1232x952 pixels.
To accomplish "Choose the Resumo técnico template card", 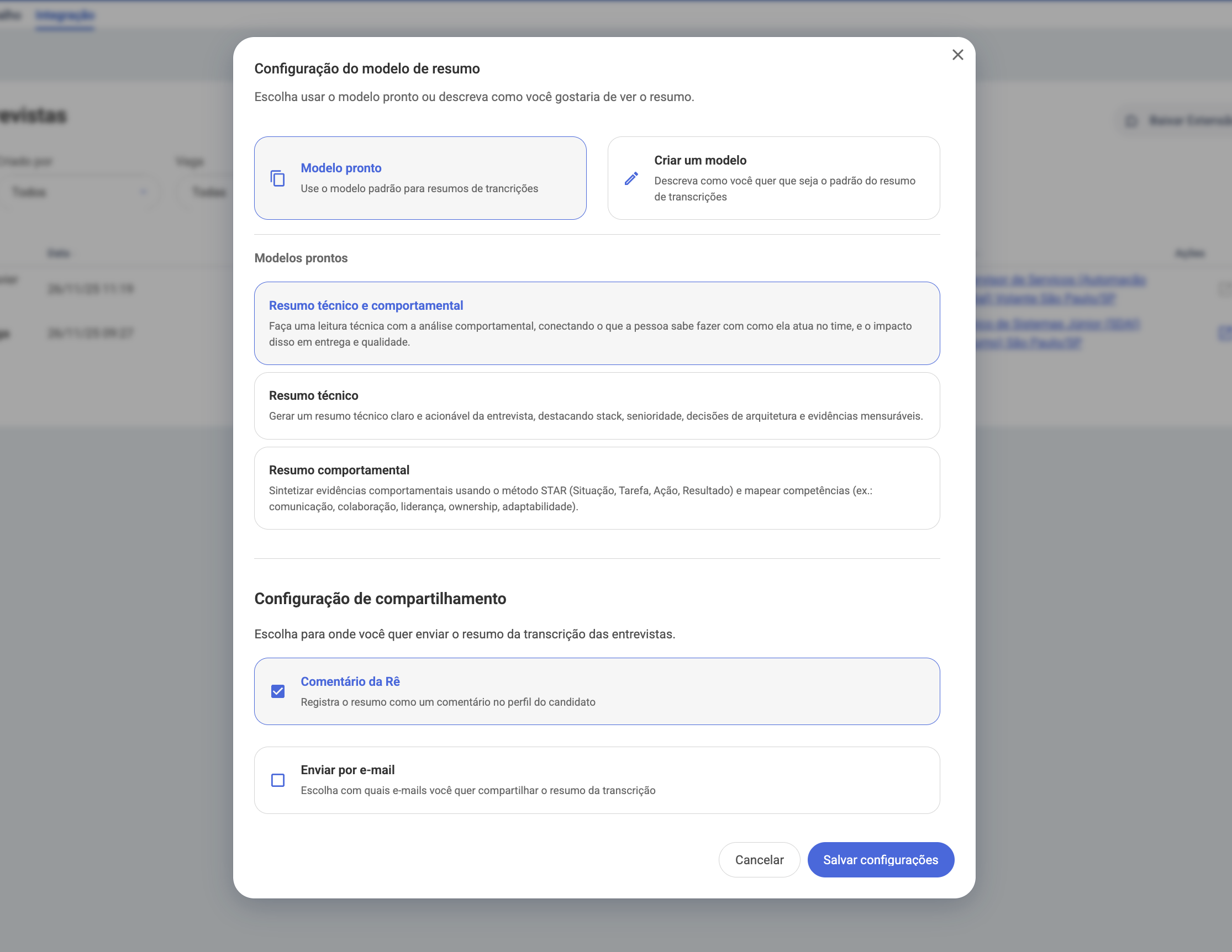I will [x=597, y=405].
